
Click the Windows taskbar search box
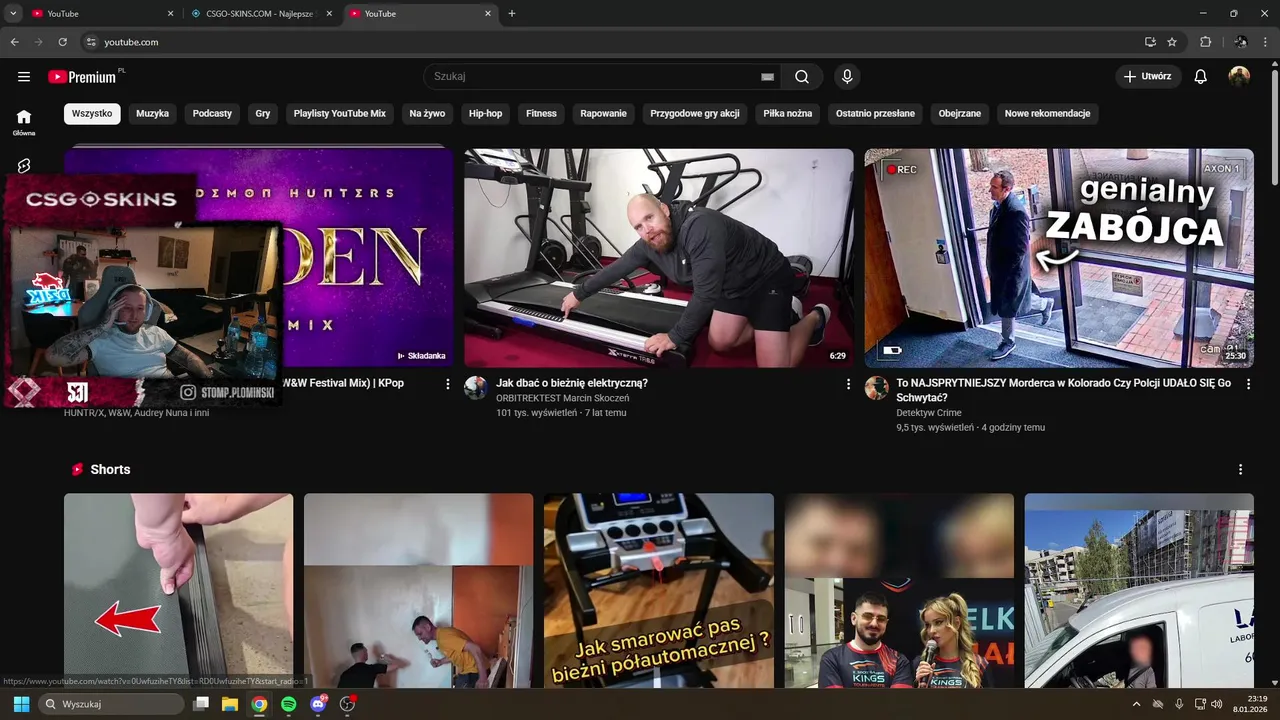(110, 704)
